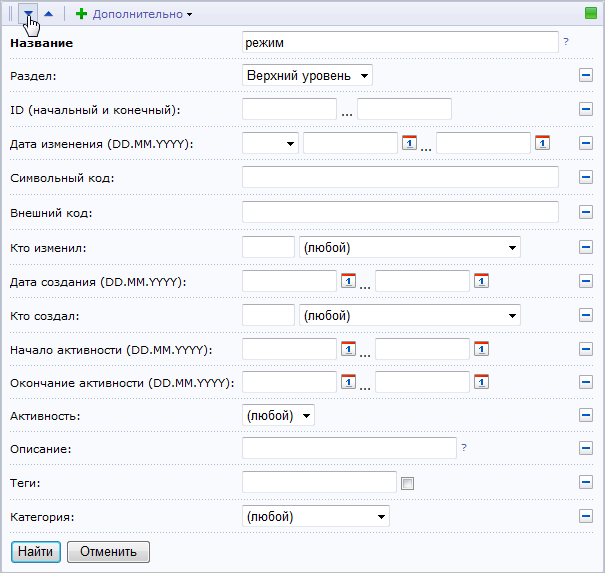
Task: Expand the Раздел dropdown showing Верхний уровень
Action: [x=307, y=75]
